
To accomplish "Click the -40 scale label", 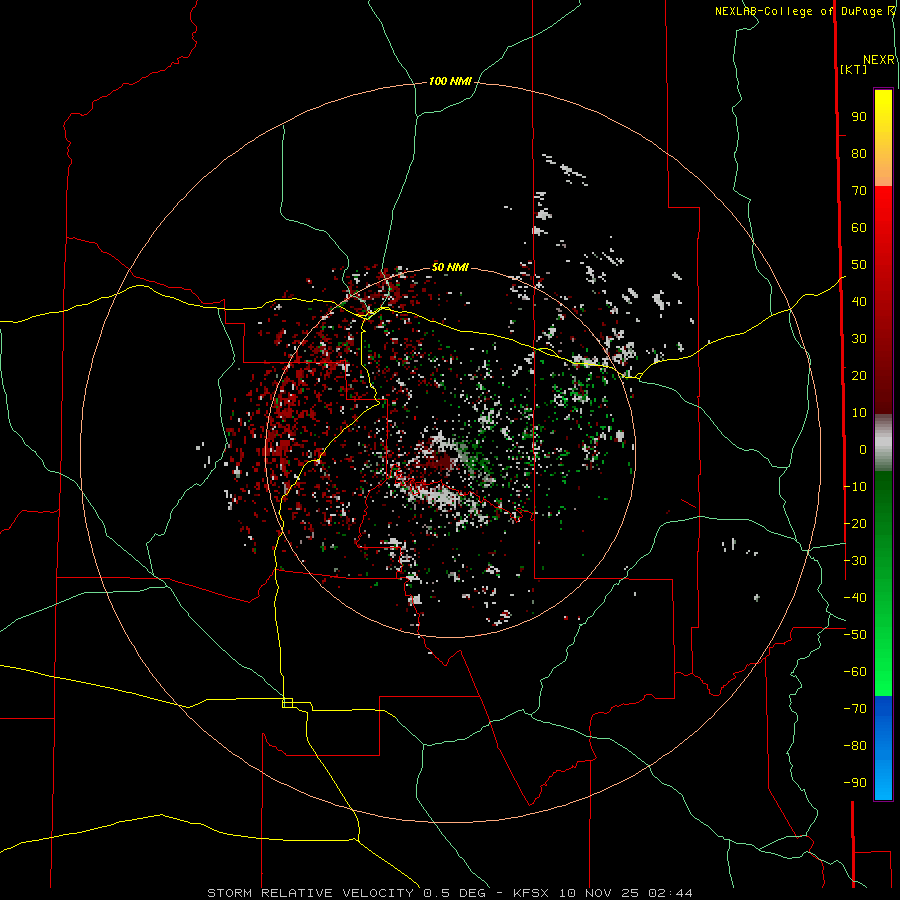I will [x=855, y=598].
